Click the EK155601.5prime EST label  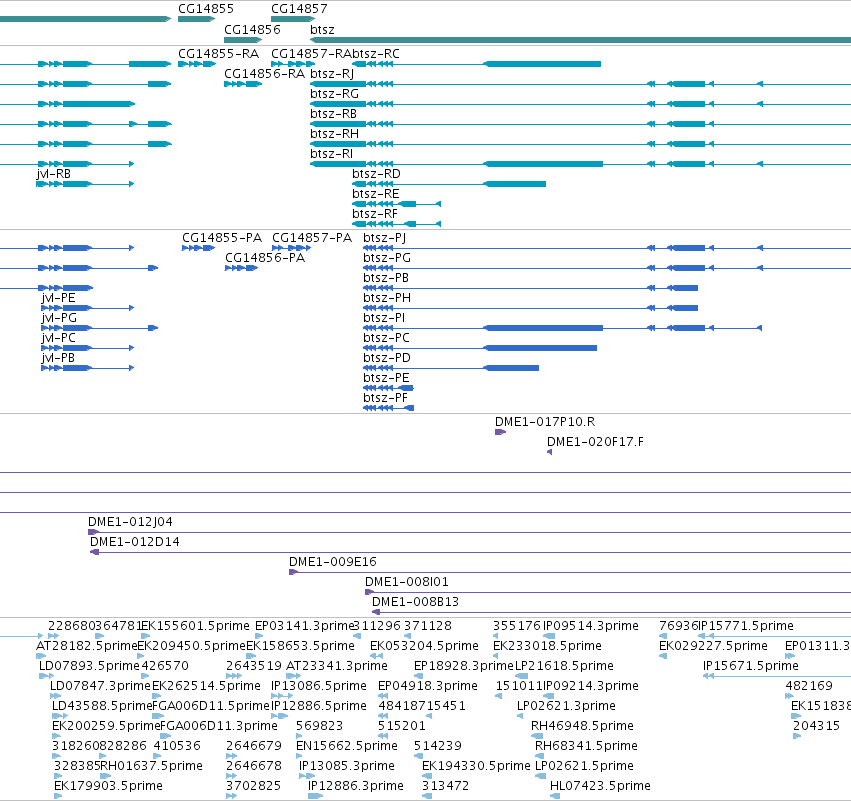[195, 626]
